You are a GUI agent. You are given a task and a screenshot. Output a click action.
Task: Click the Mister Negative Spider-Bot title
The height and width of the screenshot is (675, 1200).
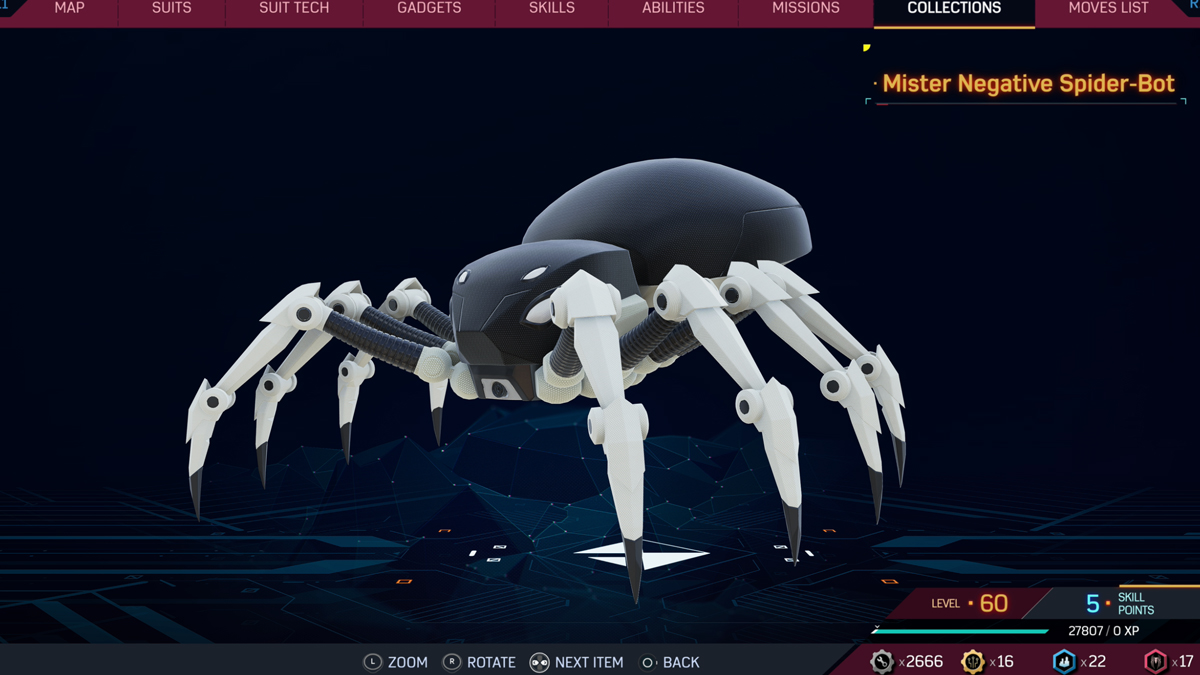pos(1028,84)
